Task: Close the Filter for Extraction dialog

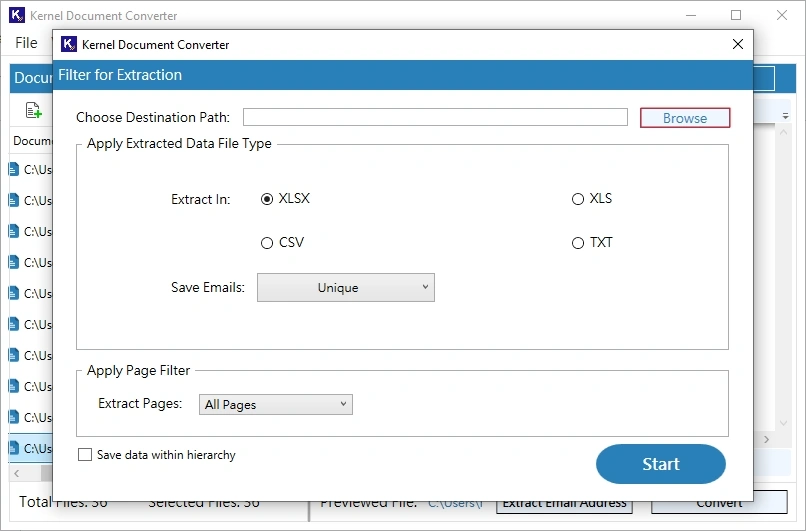Action: click(x=738, y=44)
